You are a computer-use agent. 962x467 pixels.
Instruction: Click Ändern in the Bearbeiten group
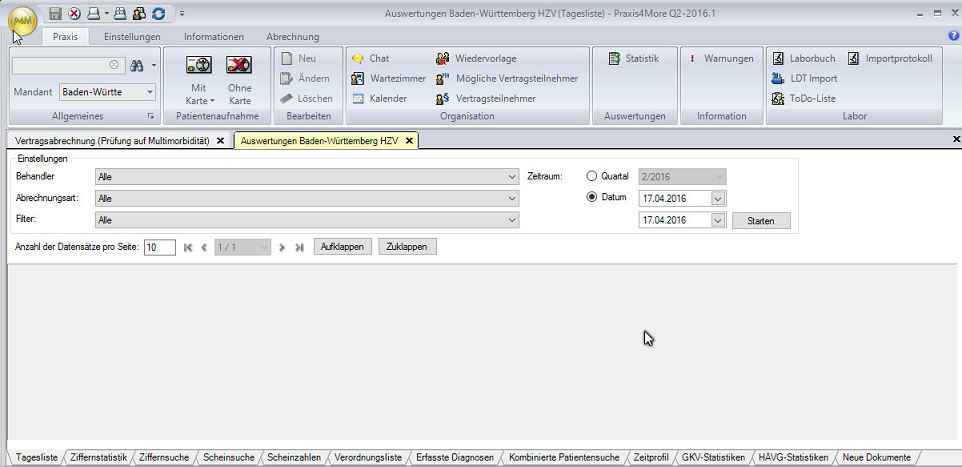click(306, 79)
